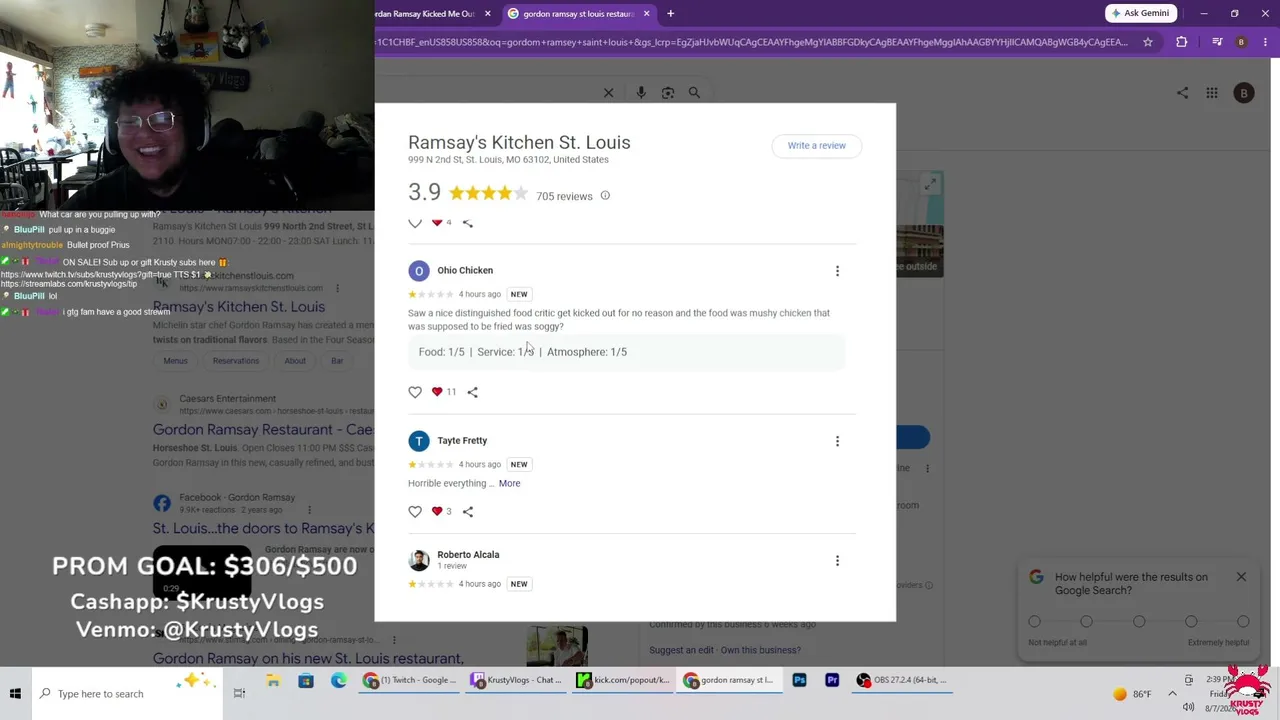Clear the Google search box
This screenshot has width=1280, height=720.
pos(608,93)
